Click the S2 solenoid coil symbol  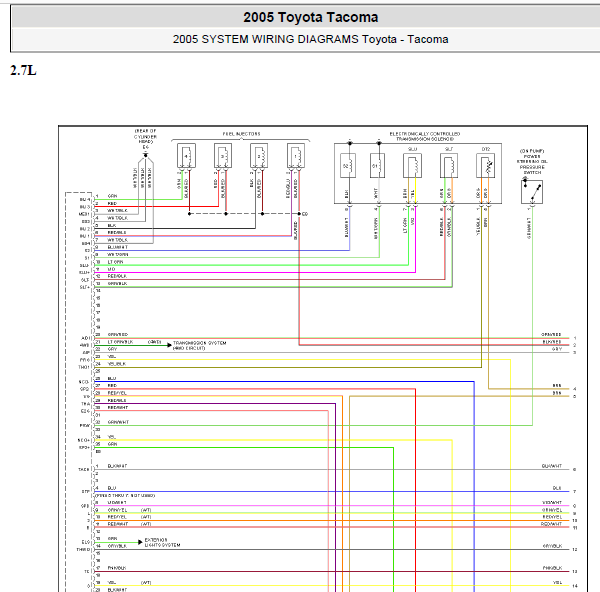coord(348,166)
